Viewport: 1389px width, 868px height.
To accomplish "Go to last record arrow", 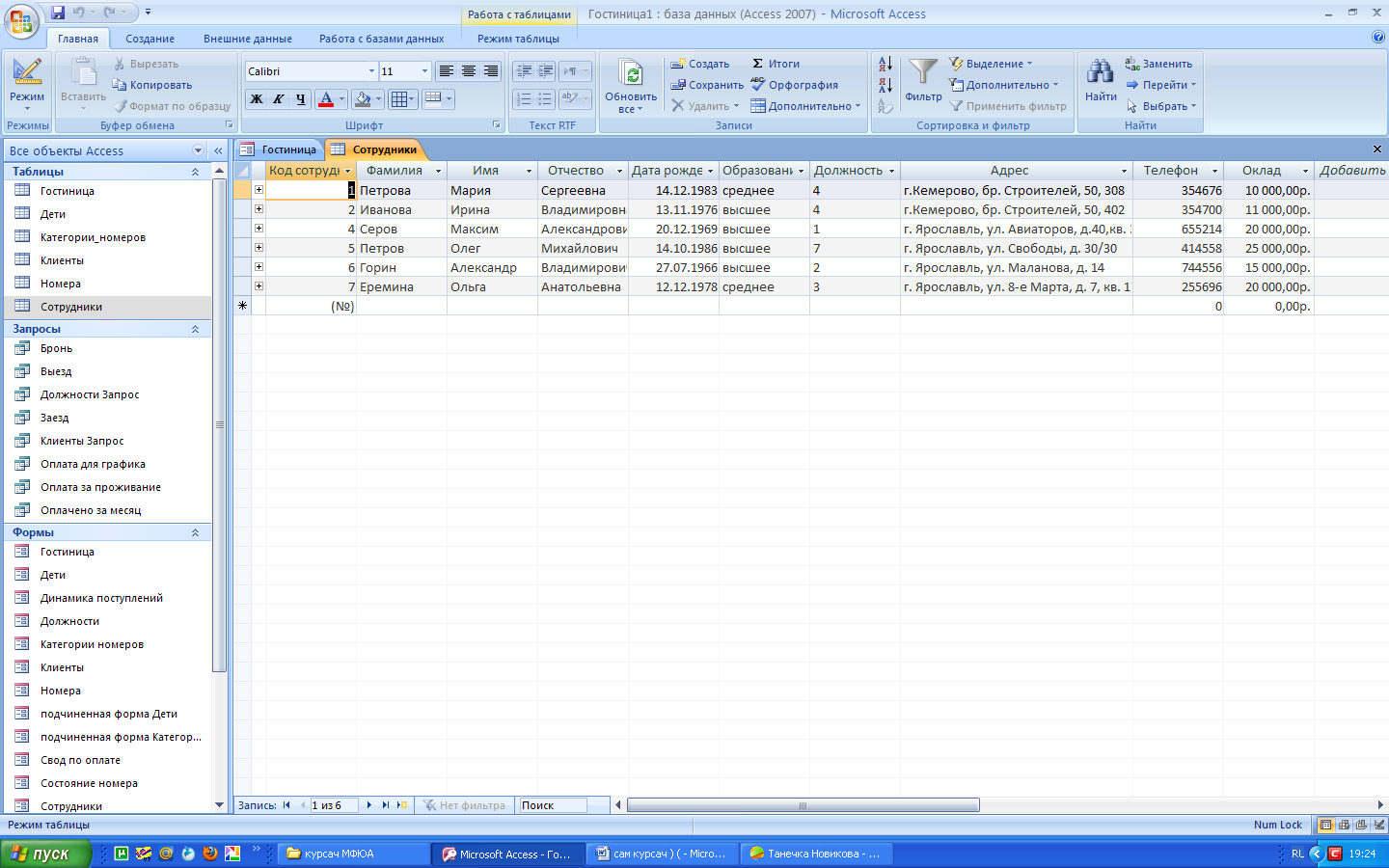I will (x=386, y=805).
